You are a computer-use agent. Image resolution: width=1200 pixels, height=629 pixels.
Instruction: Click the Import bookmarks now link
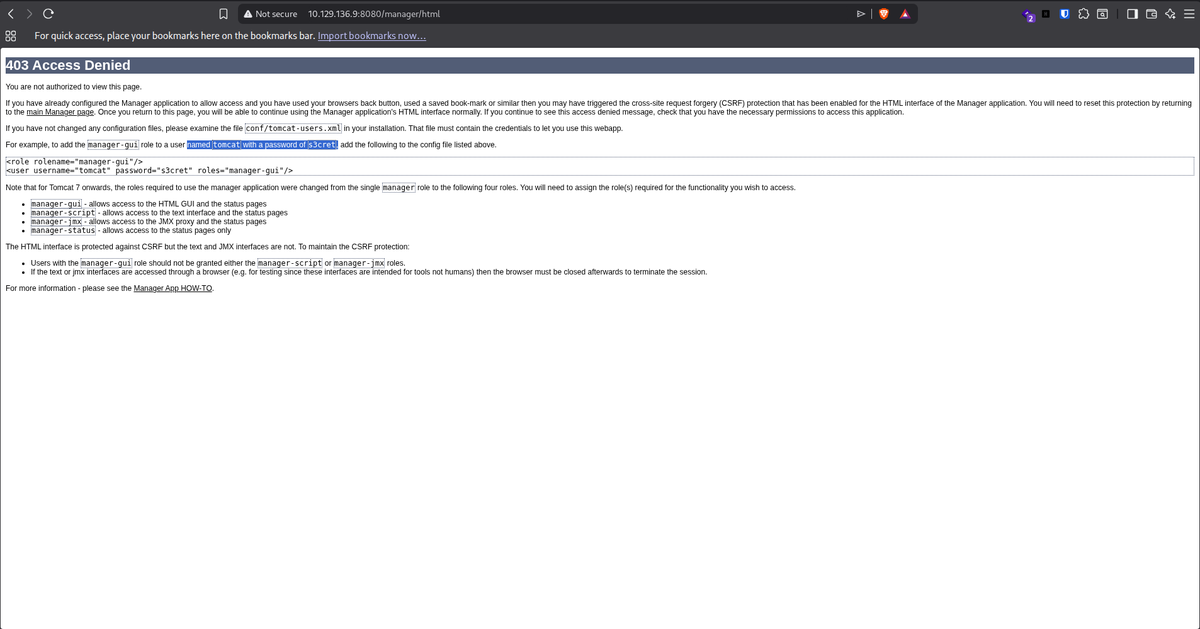[x=372, y=36]
